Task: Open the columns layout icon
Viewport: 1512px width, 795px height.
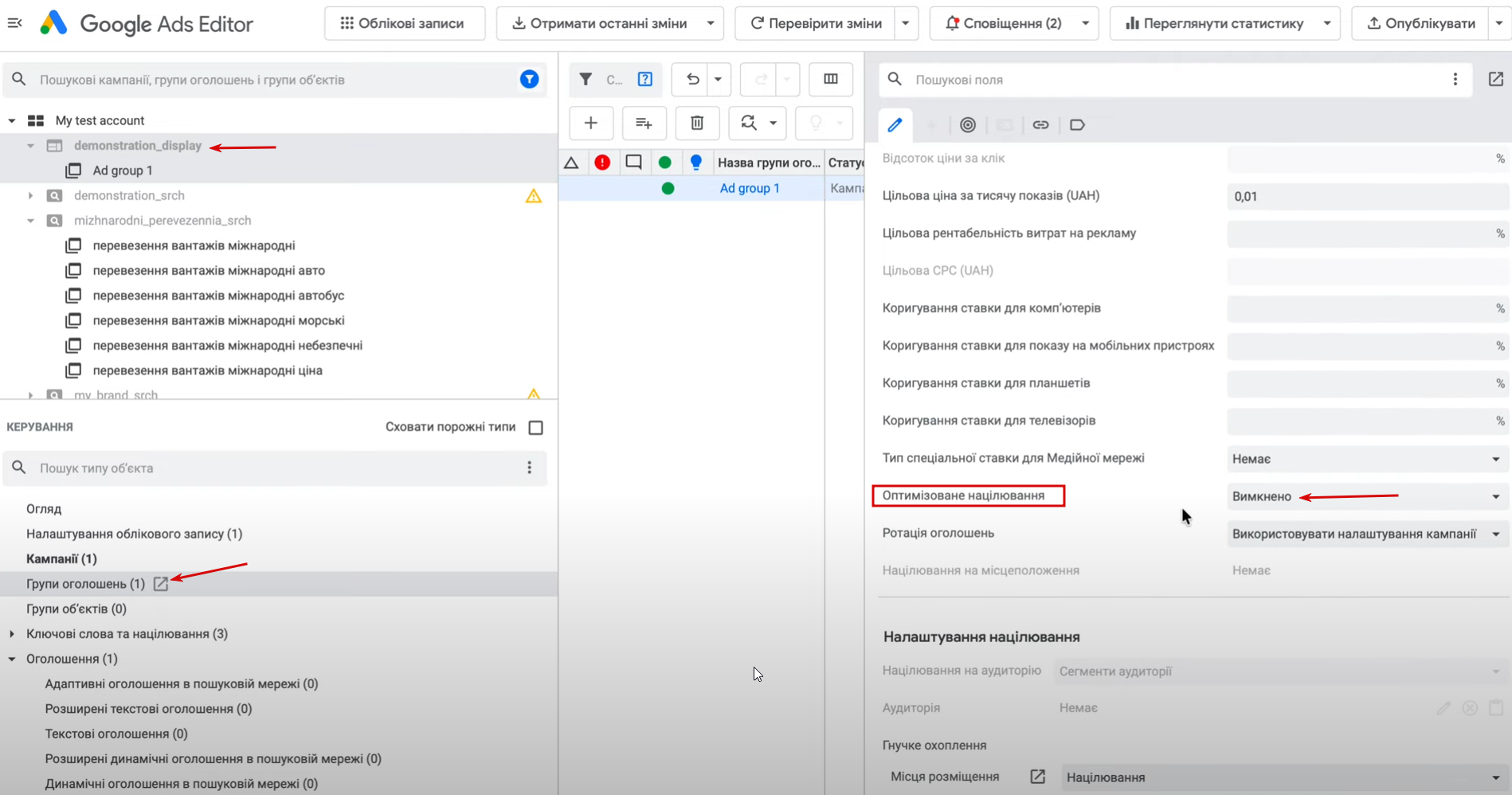Action: [831, 79]
